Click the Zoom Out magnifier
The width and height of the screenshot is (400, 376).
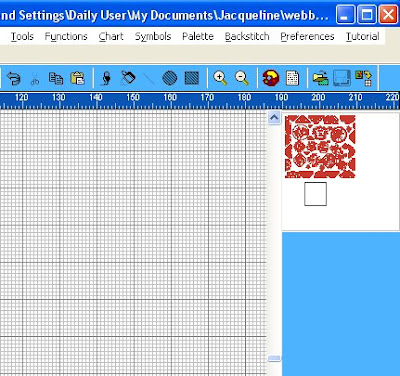click(242, 78)
